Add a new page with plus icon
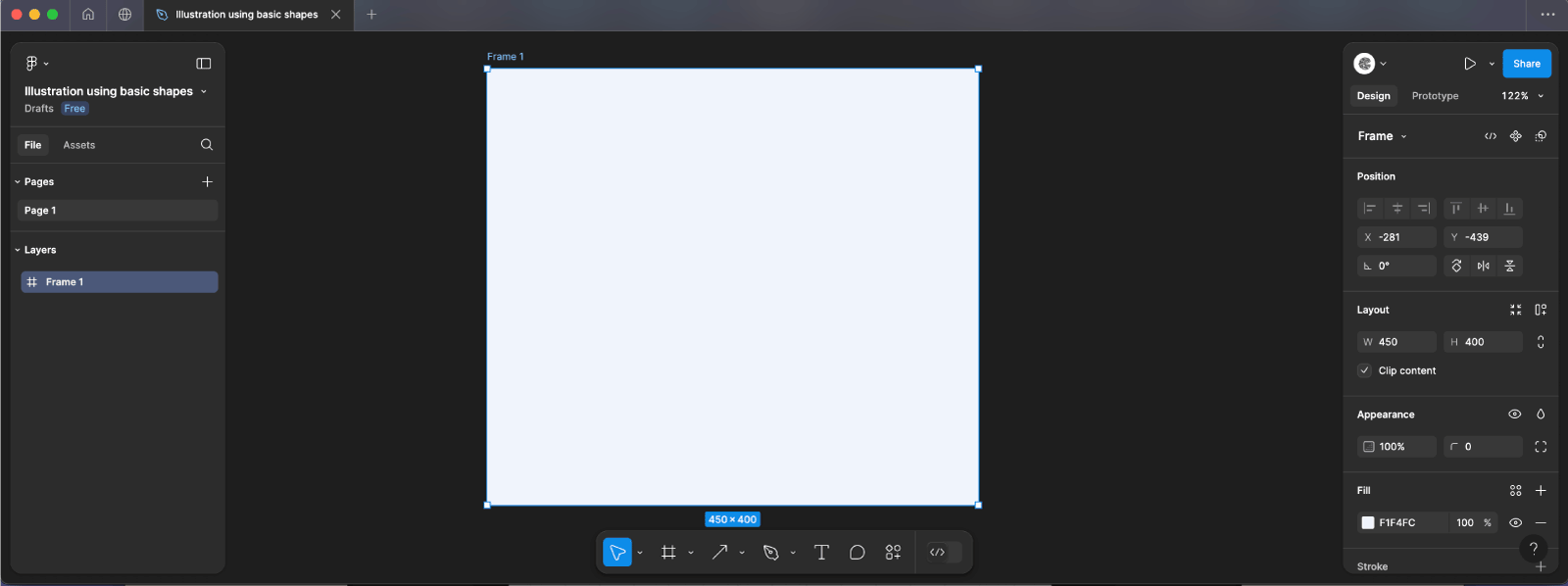 [207, 182]
